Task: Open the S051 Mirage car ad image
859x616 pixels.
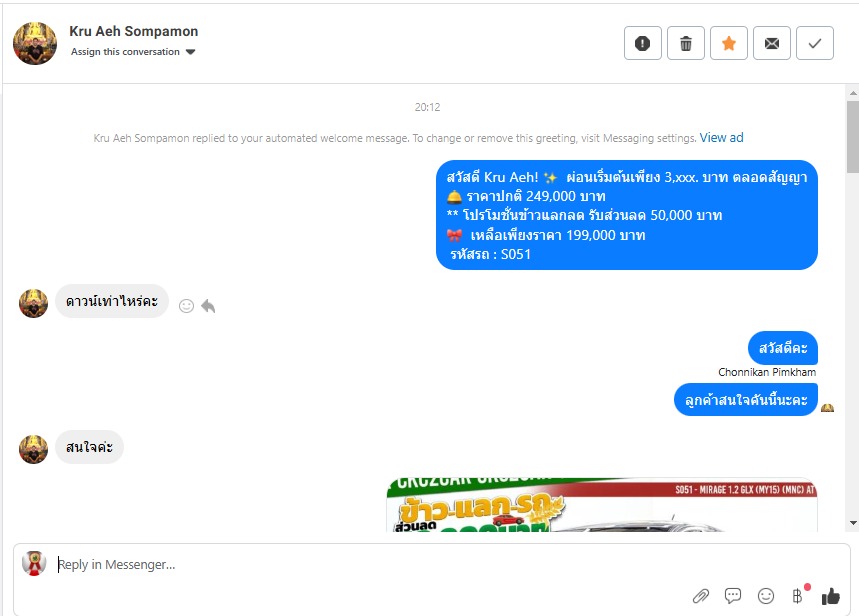Action: coord(602,504)
